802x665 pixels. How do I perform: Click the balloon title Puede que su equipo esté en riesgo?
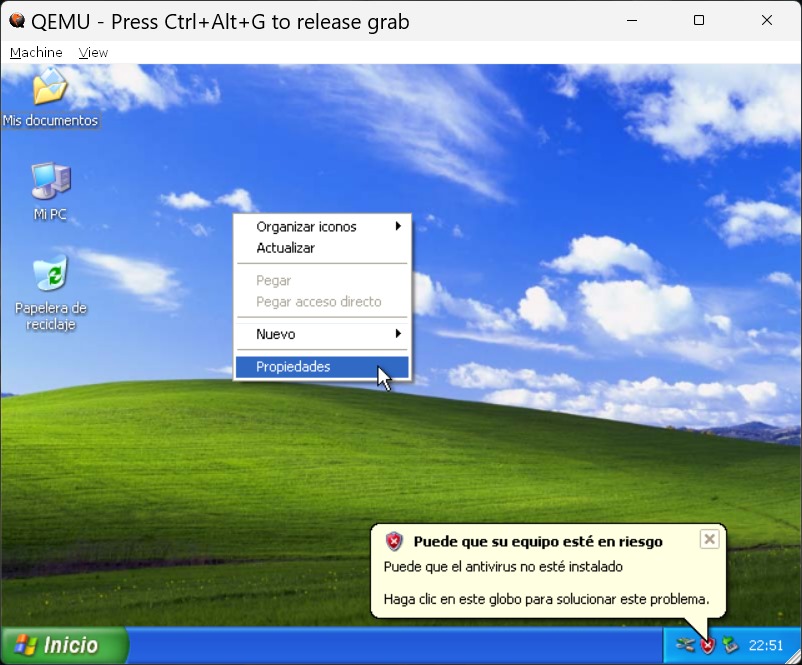coord(538,541)
